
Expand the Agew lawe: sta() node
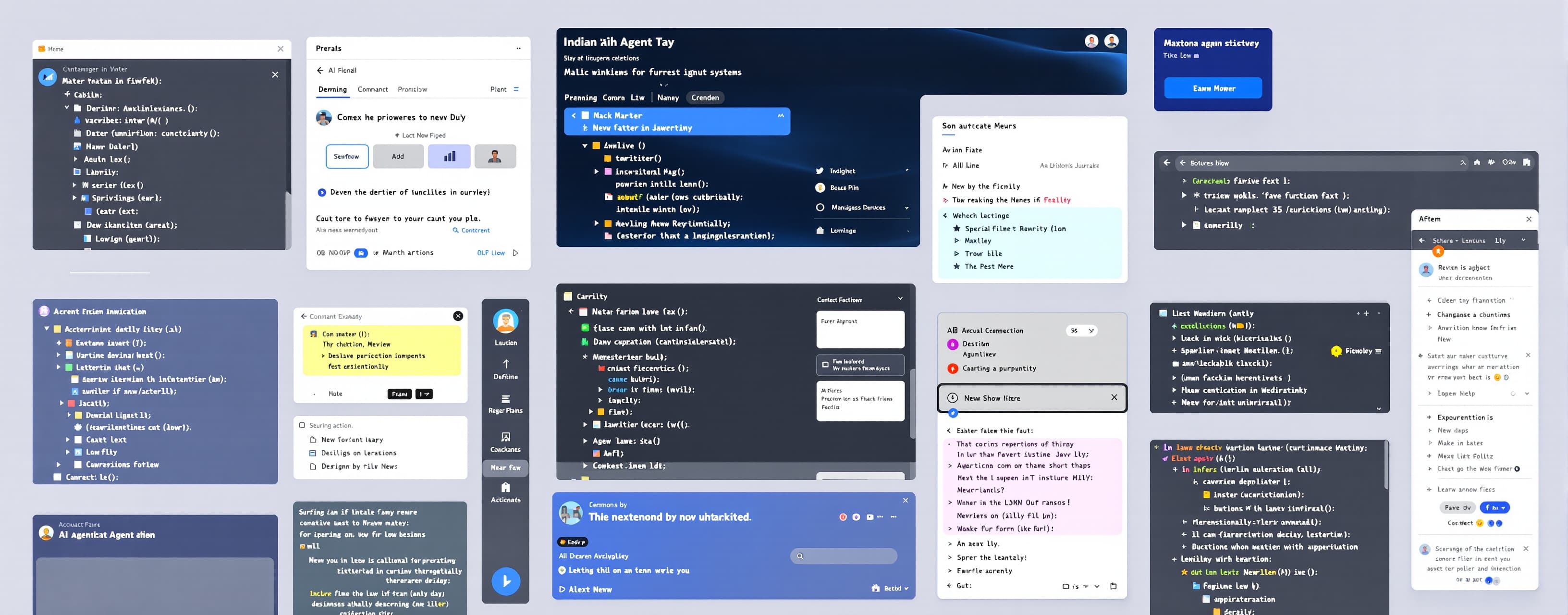[585, 441]
